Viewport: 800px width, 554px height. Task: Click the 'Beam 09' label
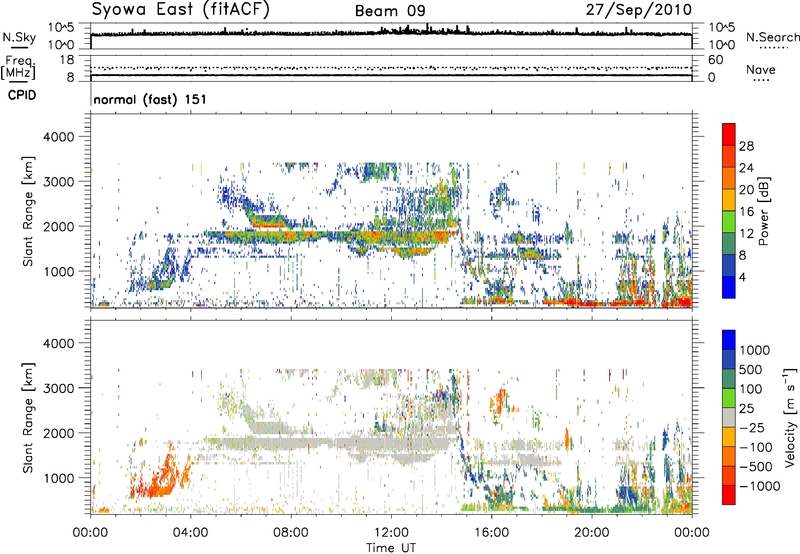point(390,11)
